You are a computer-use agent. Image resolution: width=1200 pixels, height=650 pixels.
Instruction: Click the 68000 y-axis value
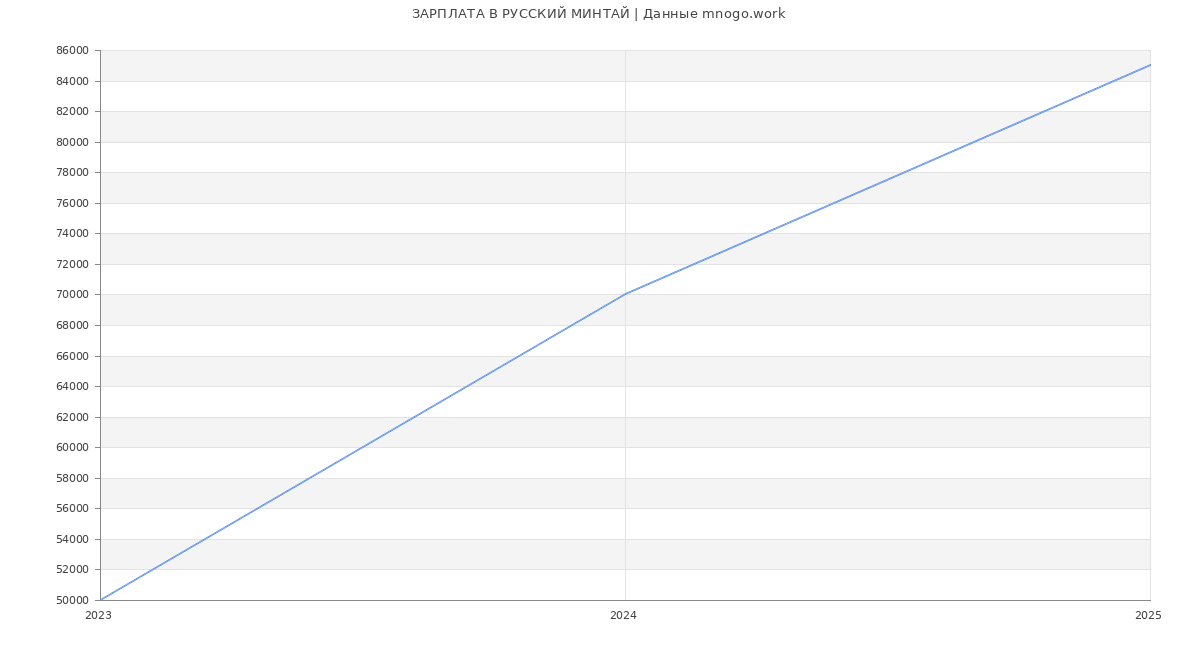tap(72, 325)
